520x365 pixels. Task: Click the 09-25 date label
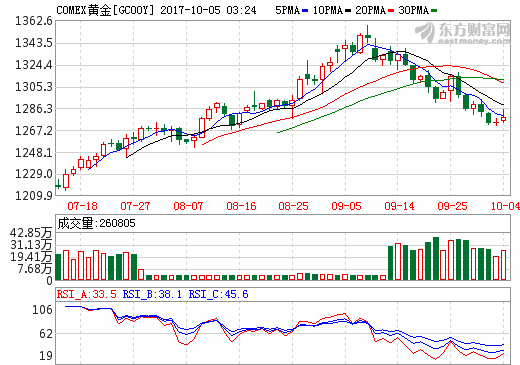[452, 206]
